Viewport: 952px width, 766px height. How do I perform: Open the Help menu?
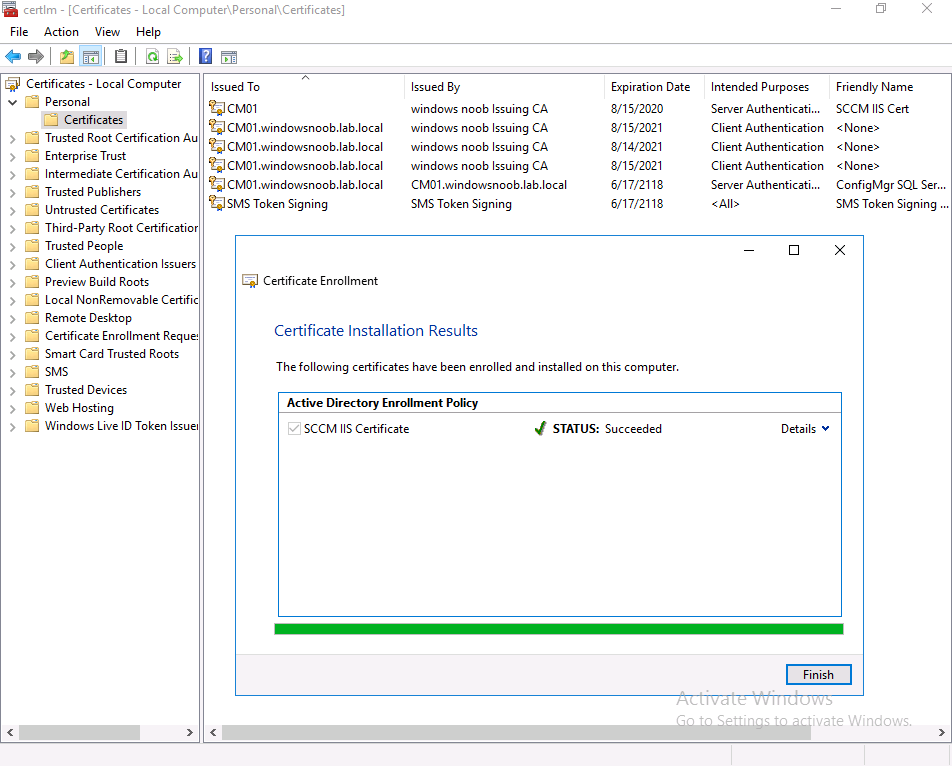(148, 32)
